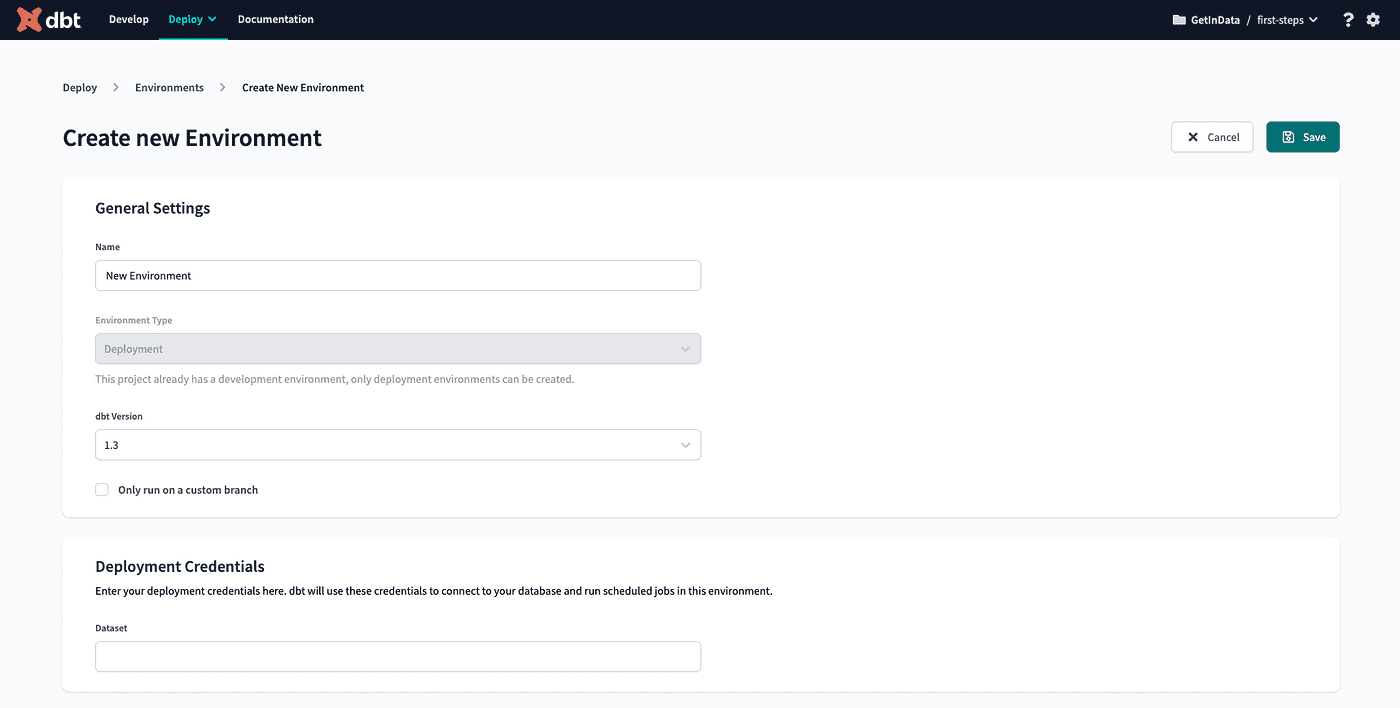Open the help question mark icon

click(x=1348, y=20)
